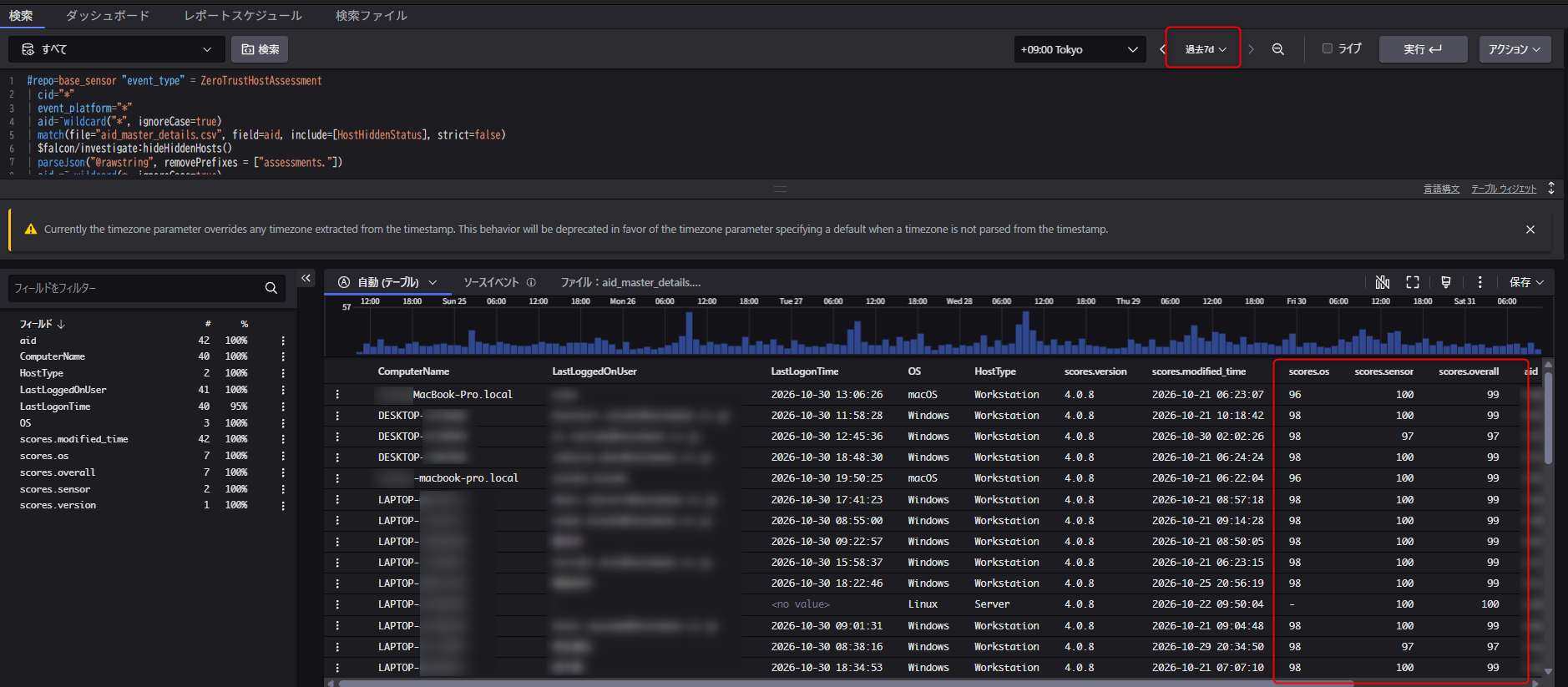Open the format paintbrush icon in results toolbar
The height and width of the screenshot is (687, 1568).
tap(1446, 282)
